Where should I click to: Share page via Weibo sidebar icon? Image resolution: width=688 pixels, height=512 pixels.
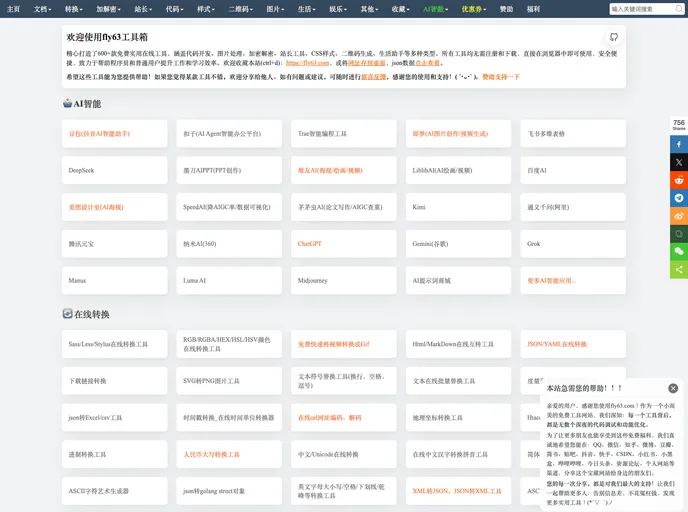679,216
